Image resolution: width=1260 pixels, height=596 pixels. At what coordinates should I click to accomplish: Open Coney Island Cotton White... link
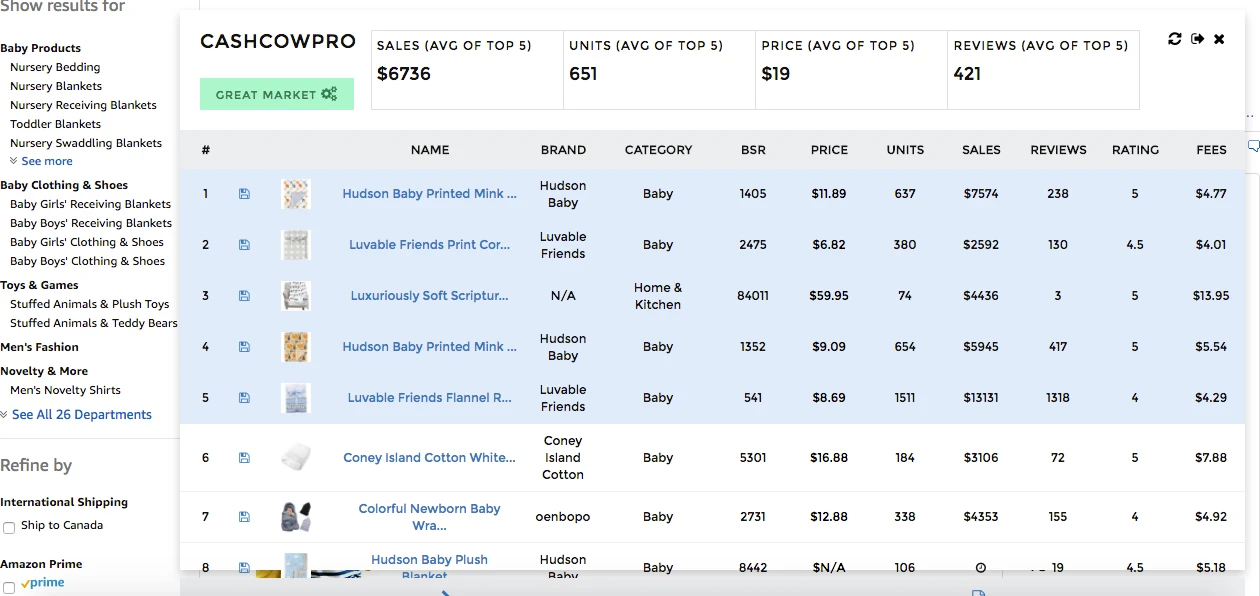coord(430,458)
